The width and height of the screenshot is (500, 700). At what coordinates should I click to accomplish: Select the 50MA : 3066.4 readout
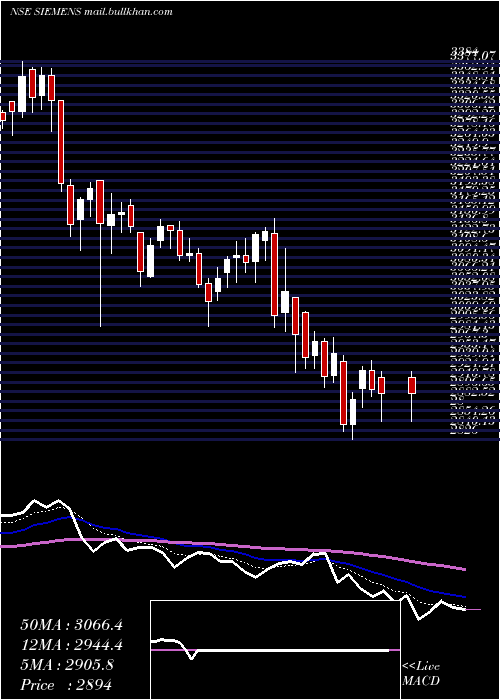click(71, 625)
